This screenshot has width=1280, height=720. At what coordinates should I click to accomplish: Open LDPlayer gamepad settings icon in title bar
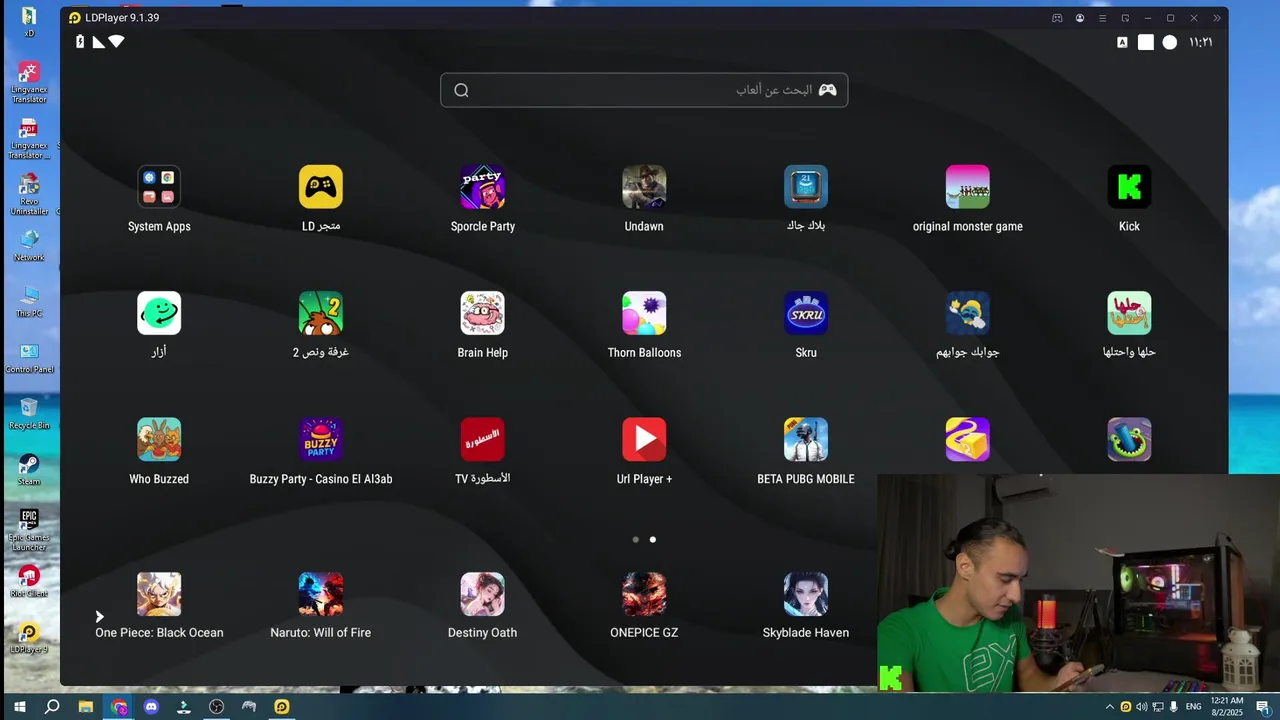[1057, 18]
